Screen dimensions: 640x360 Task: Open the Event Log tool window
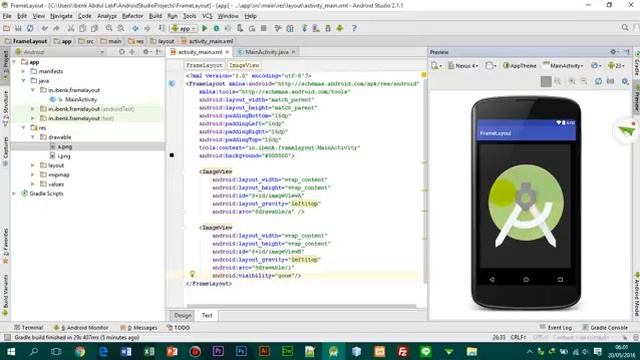[x=556, y=327]
